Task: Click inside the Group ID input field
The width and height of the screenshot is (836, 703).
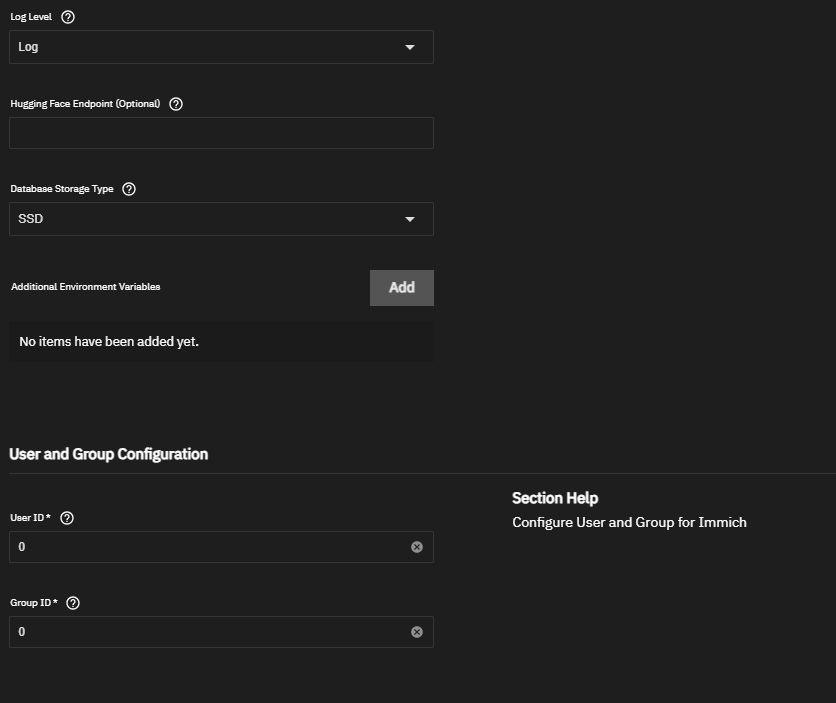Action: [210, 632]
